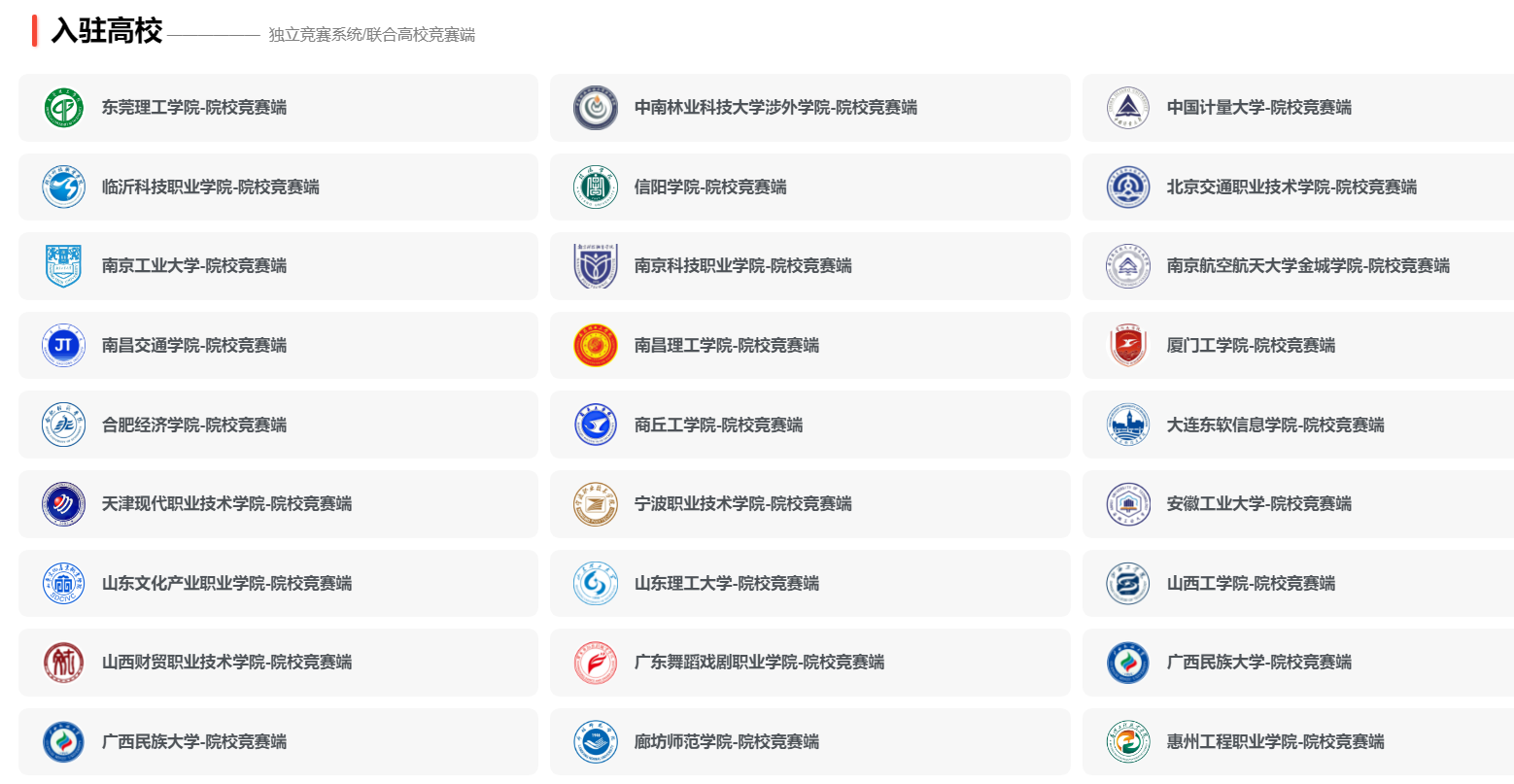
Task: Select 北京交通职业技术学院-院校竞赛端 card
Action: [x=1298, y=187]
